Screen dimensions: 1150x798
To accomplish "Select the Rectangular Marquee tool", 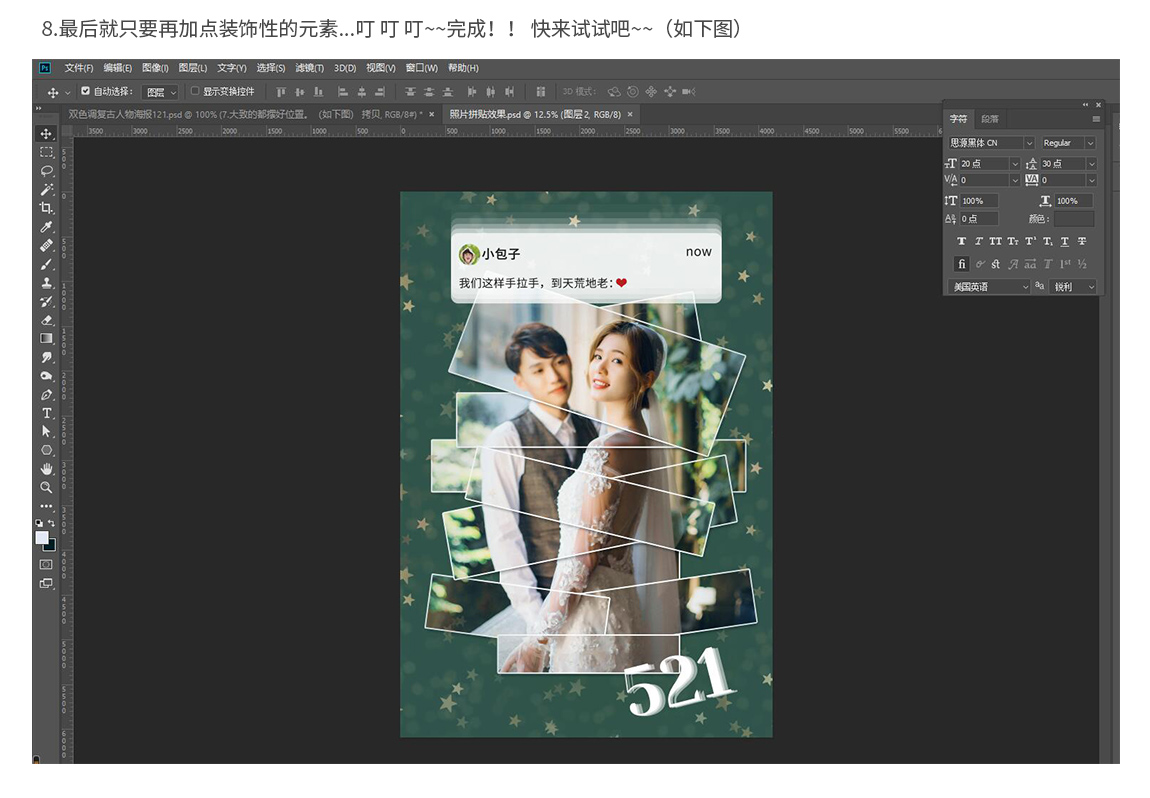I will click(x=46, y=152).
